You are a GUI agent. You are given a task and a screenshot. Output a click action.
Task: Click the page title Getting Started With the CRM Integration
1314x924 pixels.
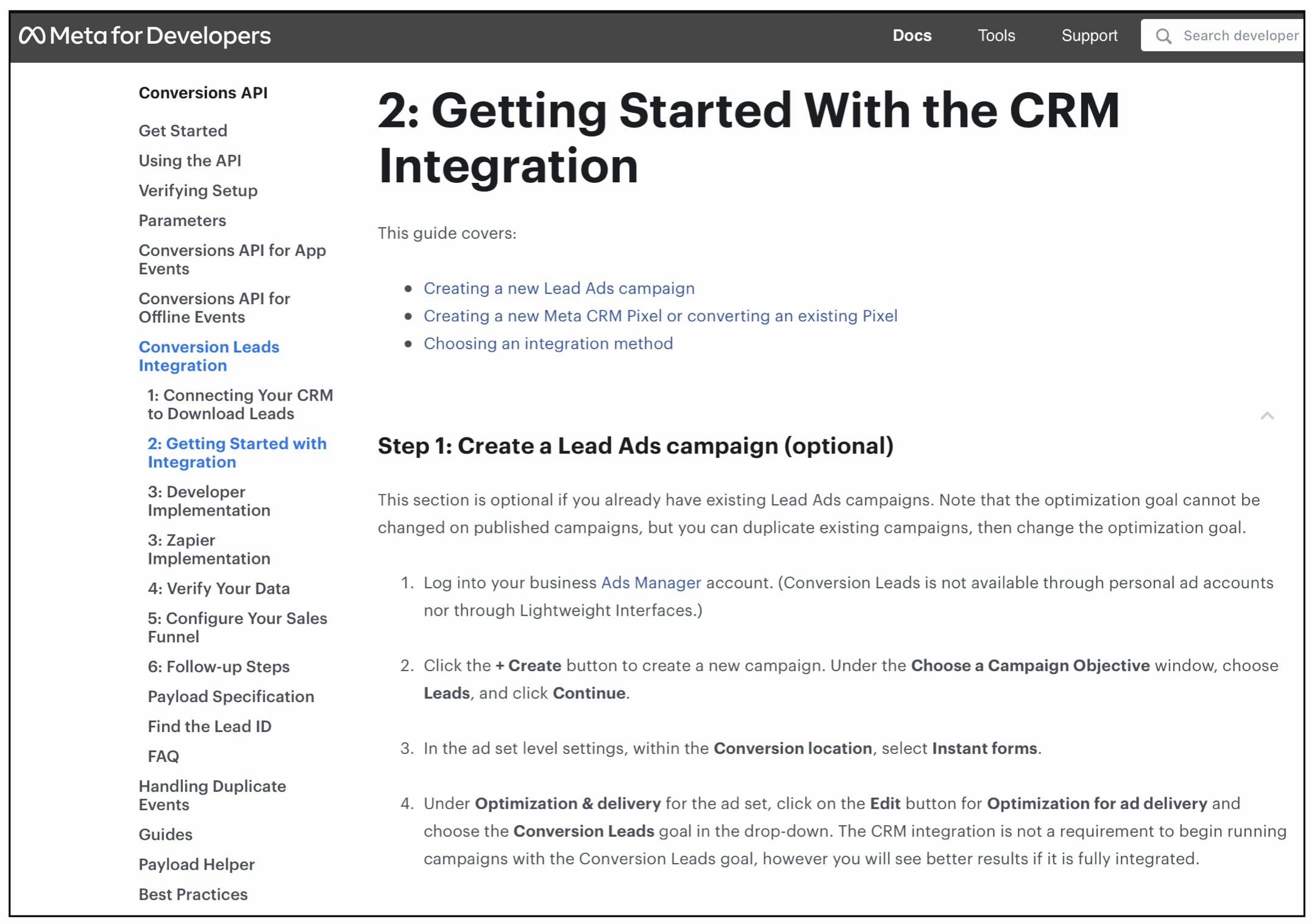[748, 138]
